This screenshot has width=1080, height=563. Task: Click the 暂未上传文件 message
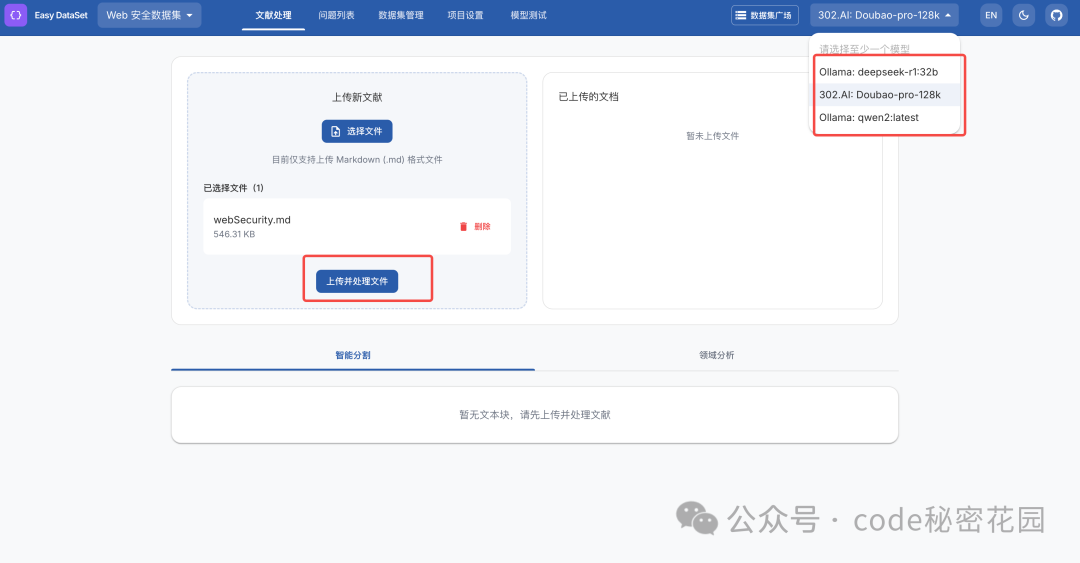coord(712,136)
